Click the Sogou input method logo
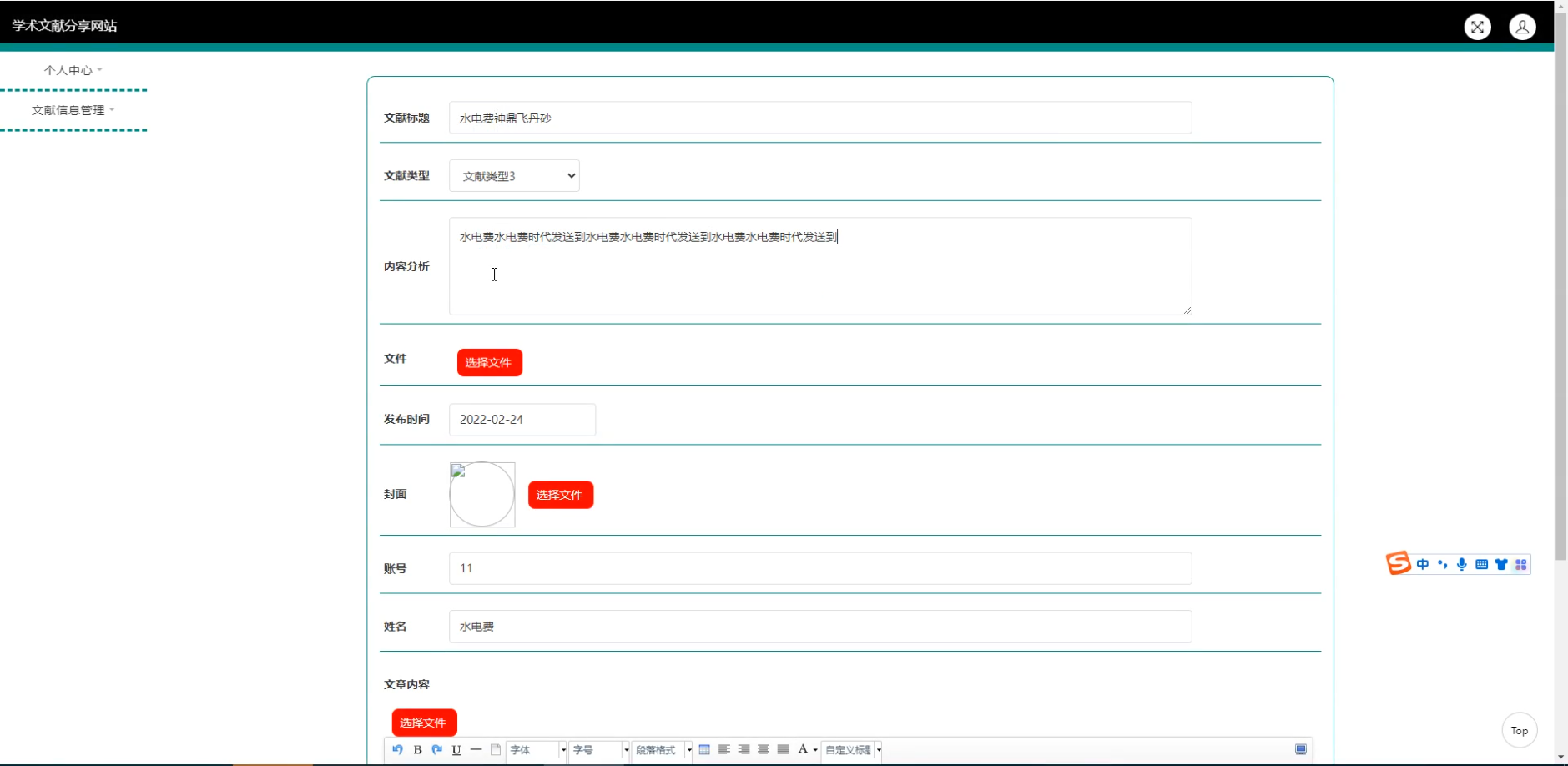The width and height of the screenshot is (1568, 766). point(1399,563)
